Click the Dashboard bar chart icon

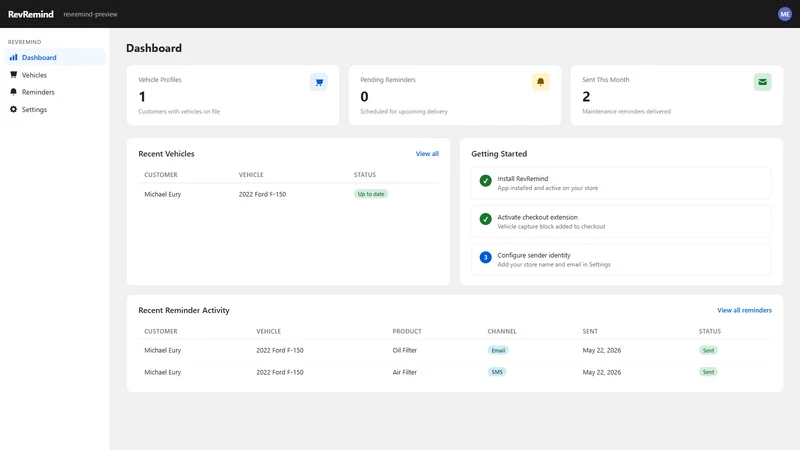click(13, 58)
